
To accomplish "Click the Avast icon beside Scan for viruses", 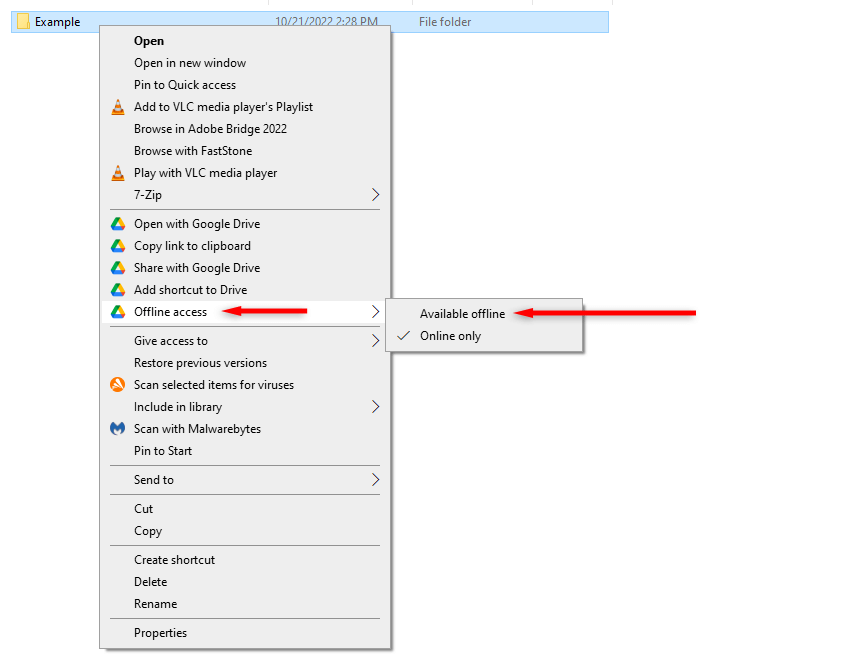I will [x=118, y=385].
